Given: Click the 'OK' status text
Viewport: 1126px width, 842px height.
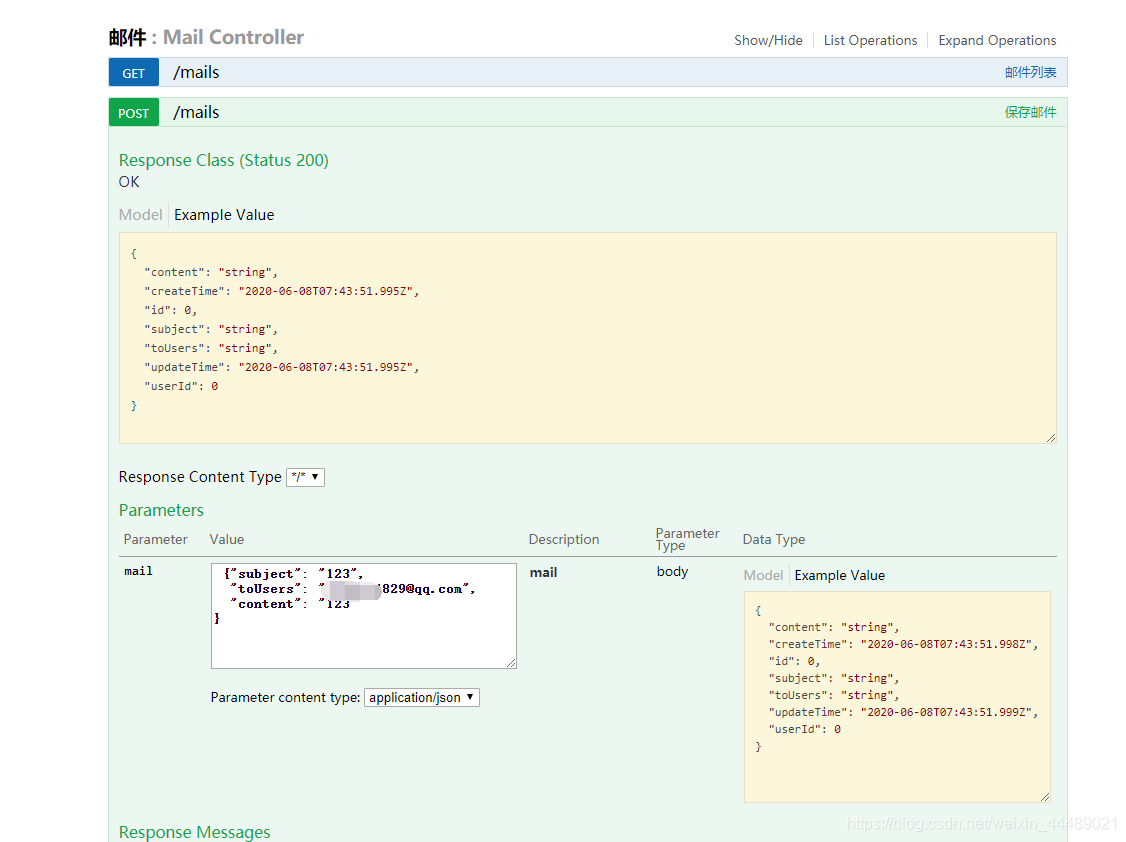Looking at the screenshot, I should [x=129, y=182].
